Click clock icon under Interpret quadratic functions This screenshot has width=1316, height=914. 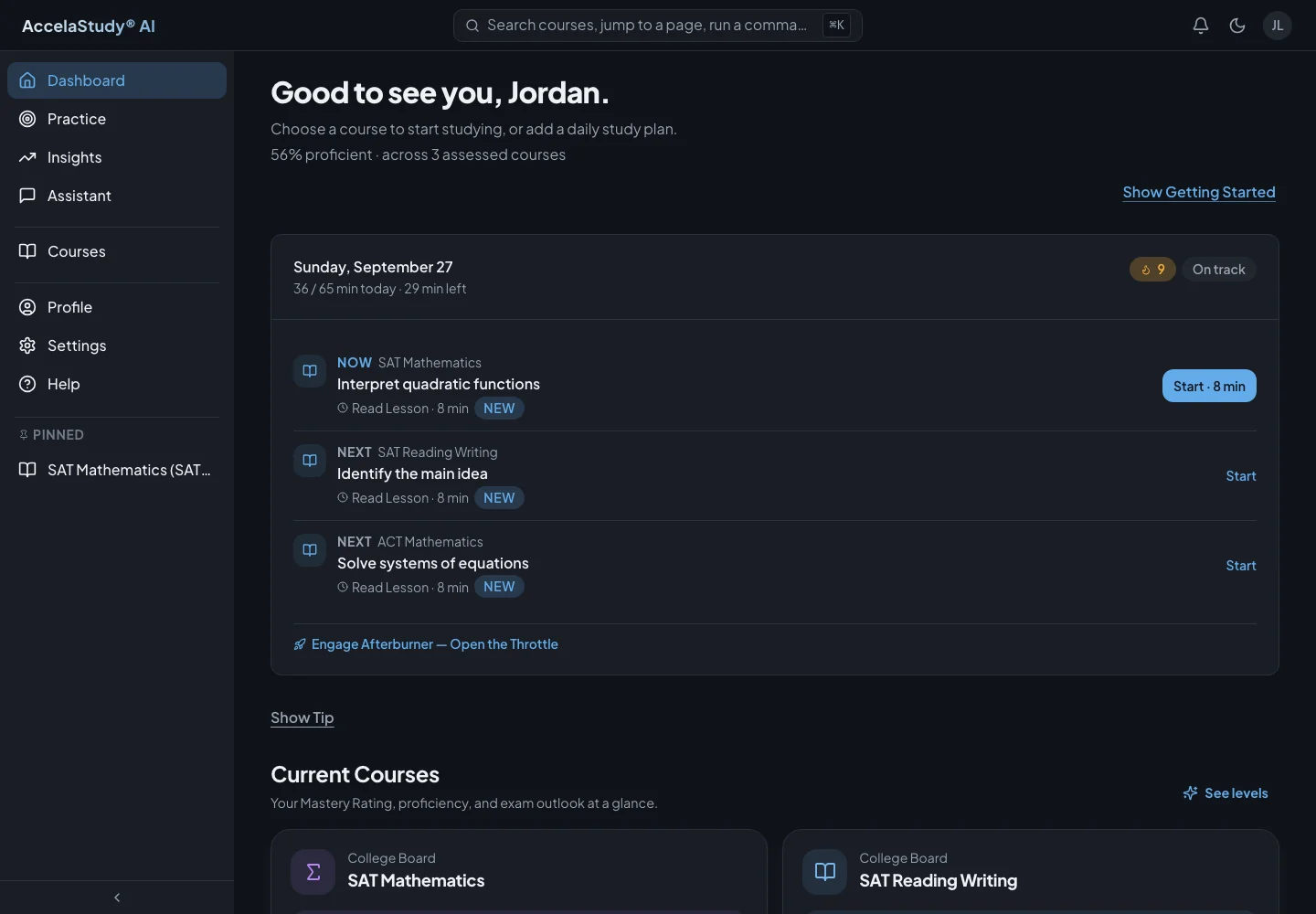coord(343,409)
